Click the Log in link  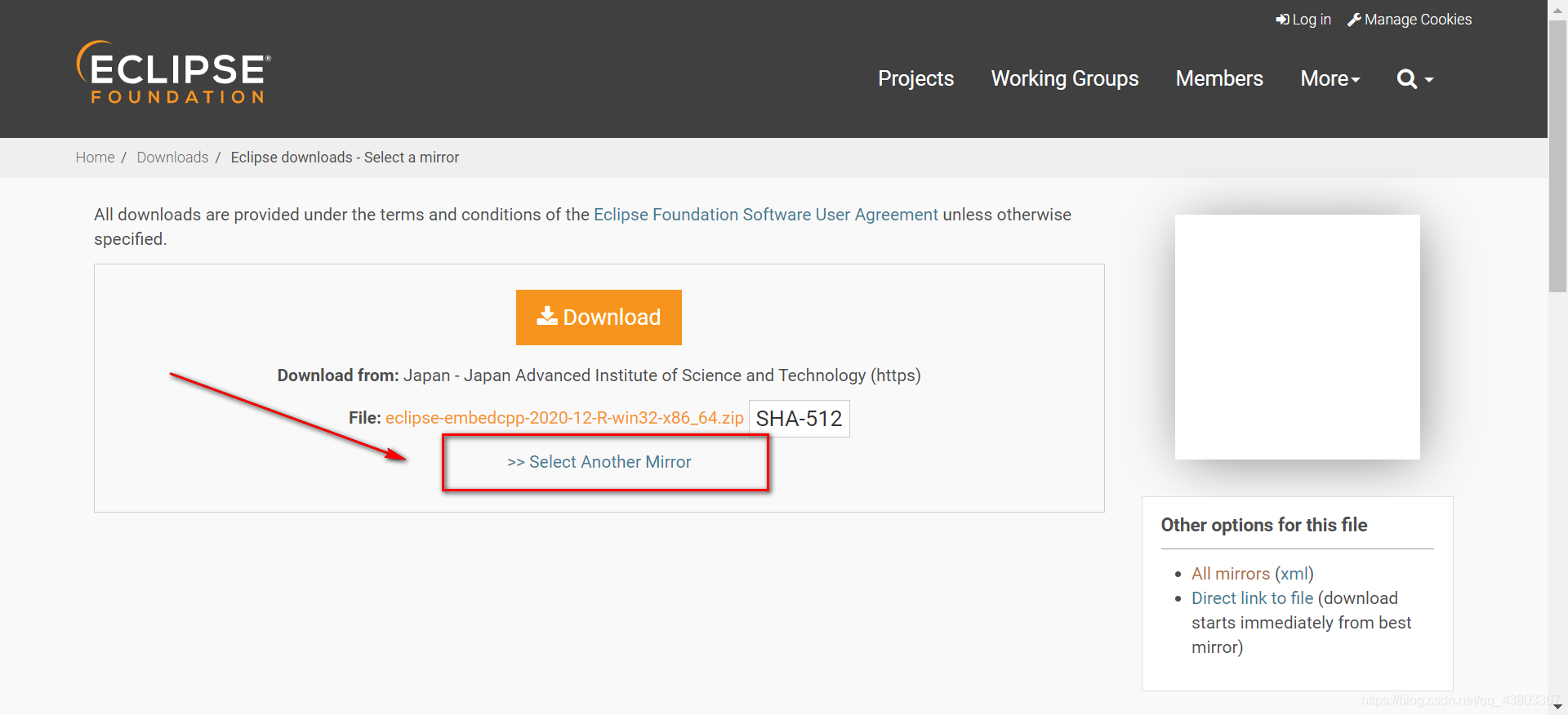click(1303, 20)
